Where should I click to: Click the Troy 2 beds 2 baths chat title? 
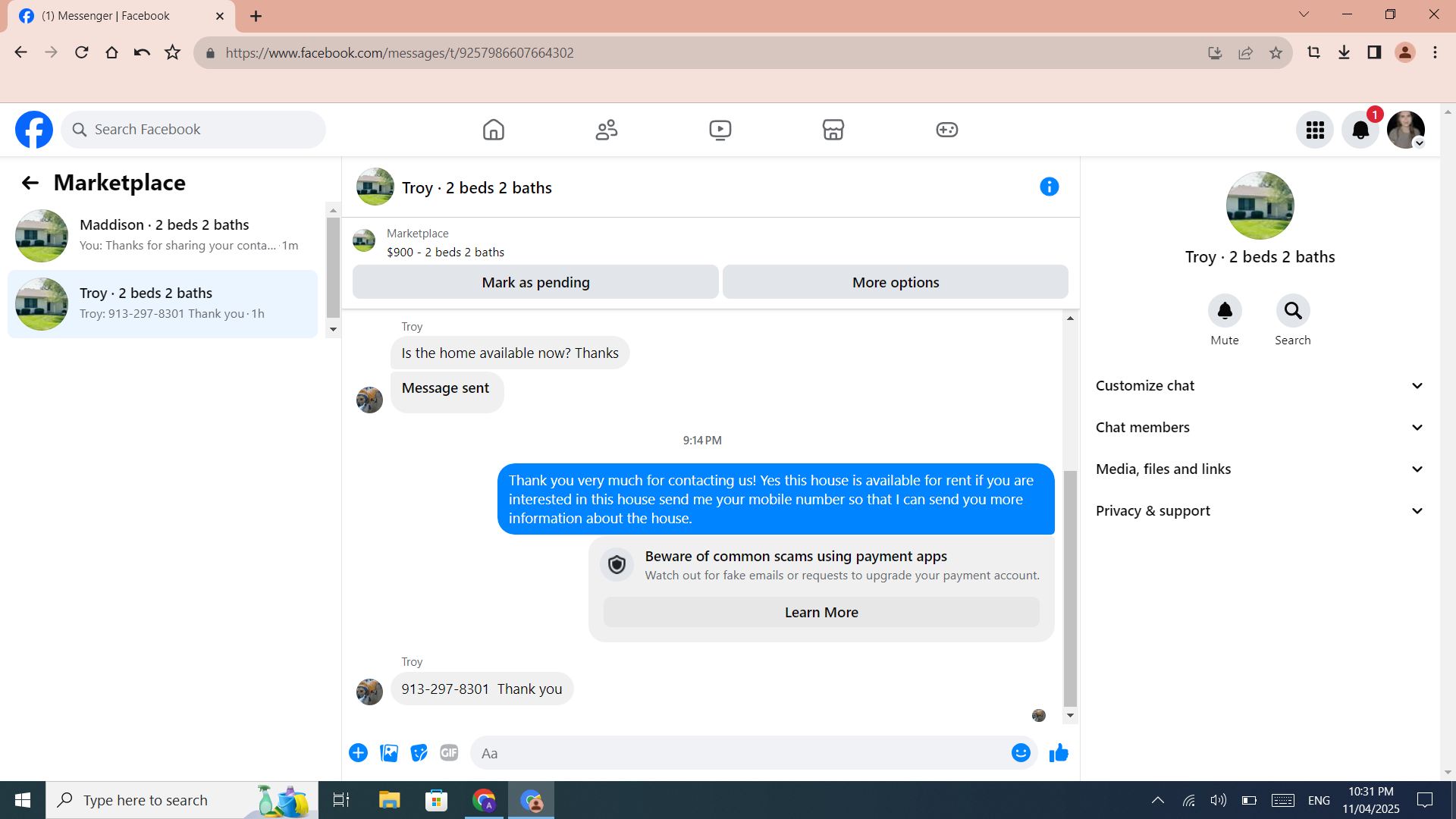click(x=477, y=188)
